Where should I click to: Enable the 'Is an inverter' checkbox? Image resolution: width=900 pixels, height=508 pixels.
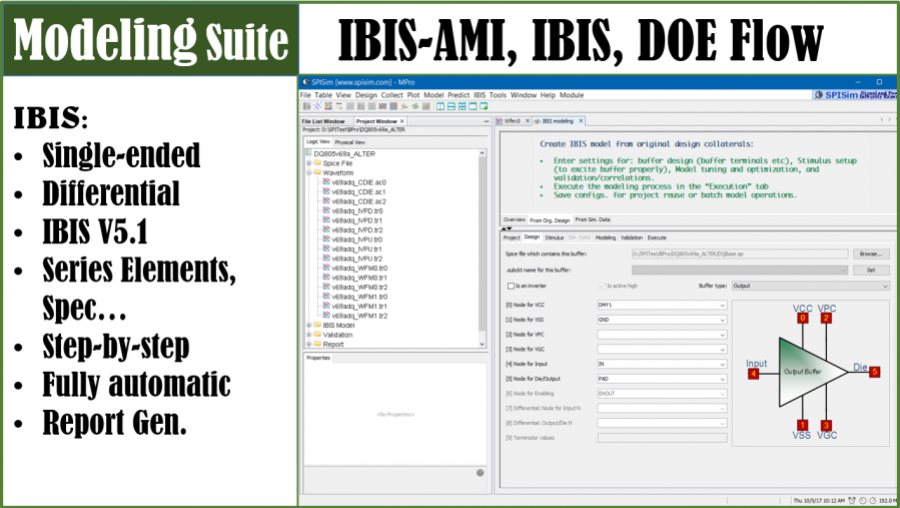coord(510,286)
